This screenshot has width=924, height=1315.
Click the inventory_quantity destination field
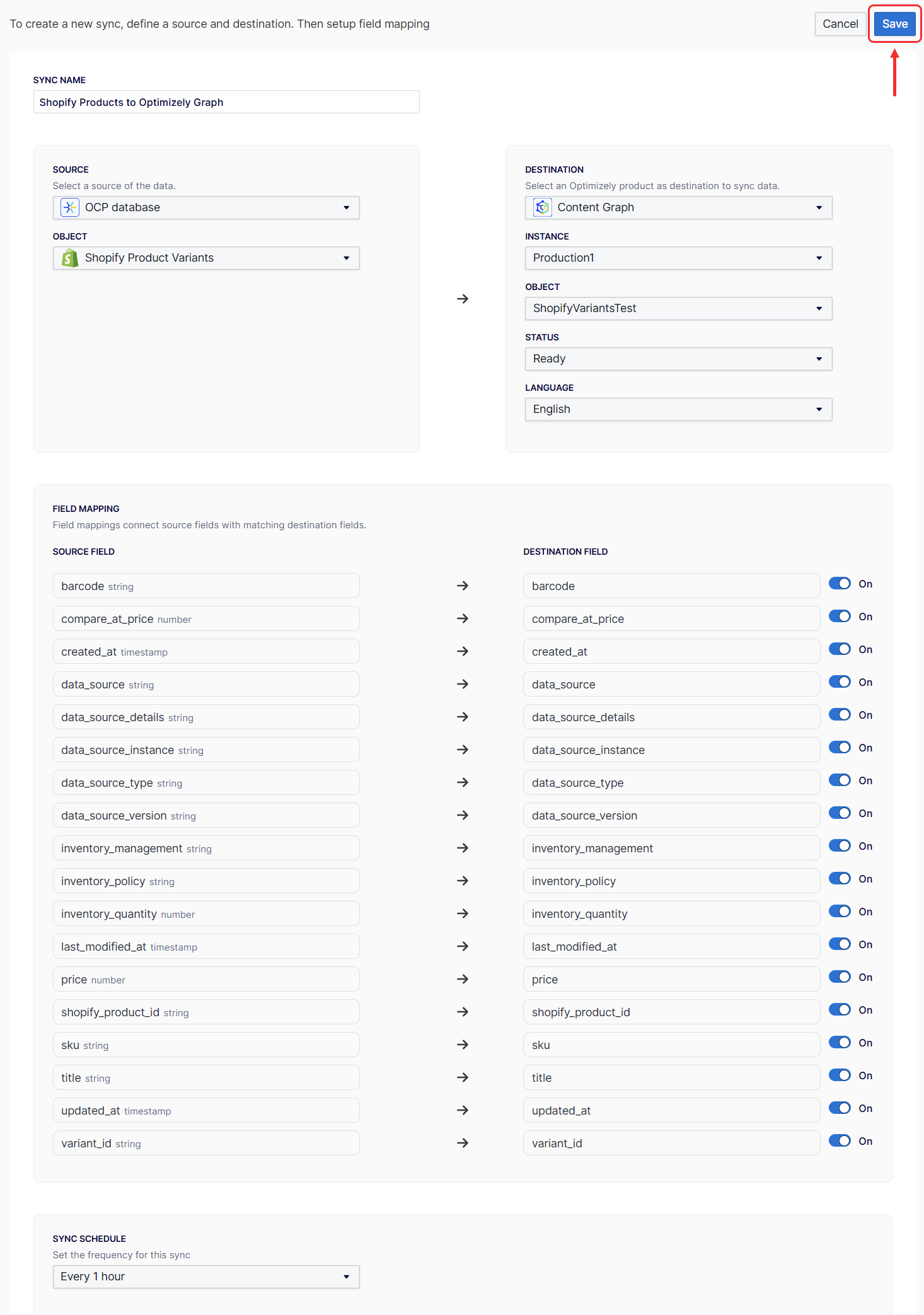671,913
